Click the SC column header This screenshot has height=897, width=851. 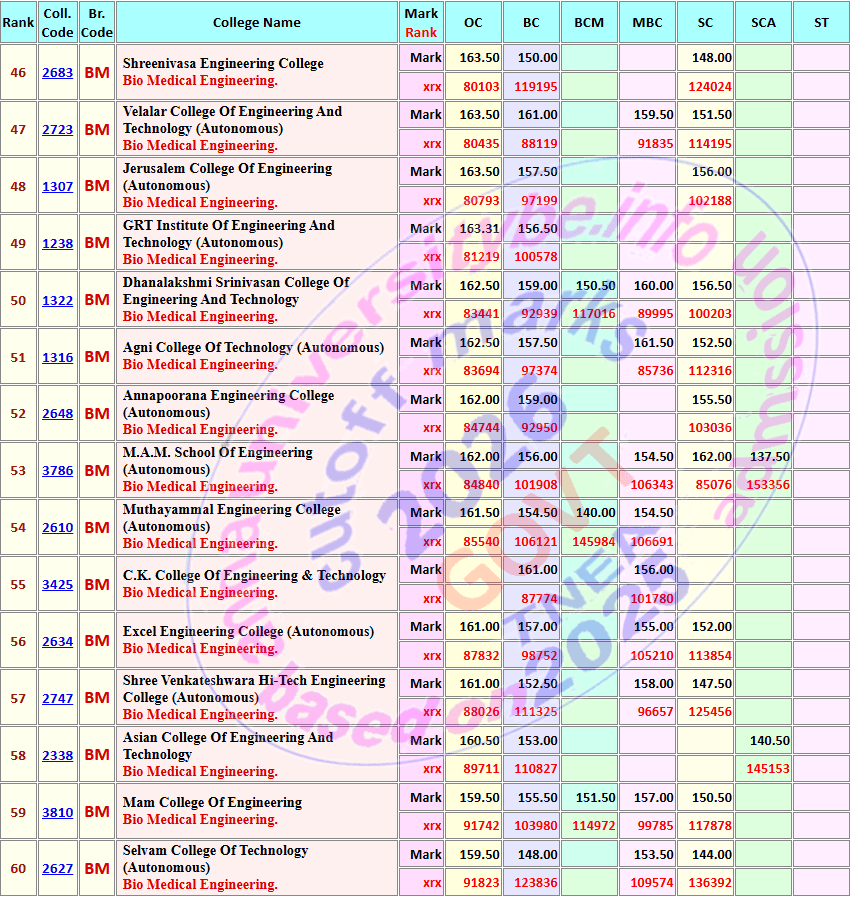pyautogui.click(x=705, y=22)
